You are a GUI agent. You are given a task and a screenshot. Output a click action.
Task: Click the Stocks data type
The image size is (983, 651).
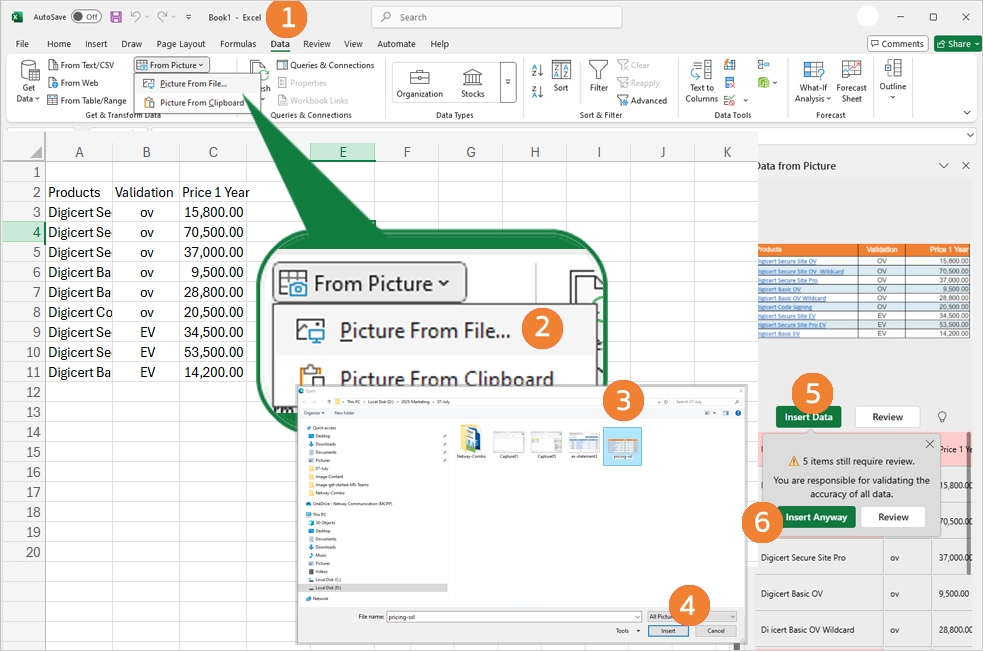[x=472, y=83]
